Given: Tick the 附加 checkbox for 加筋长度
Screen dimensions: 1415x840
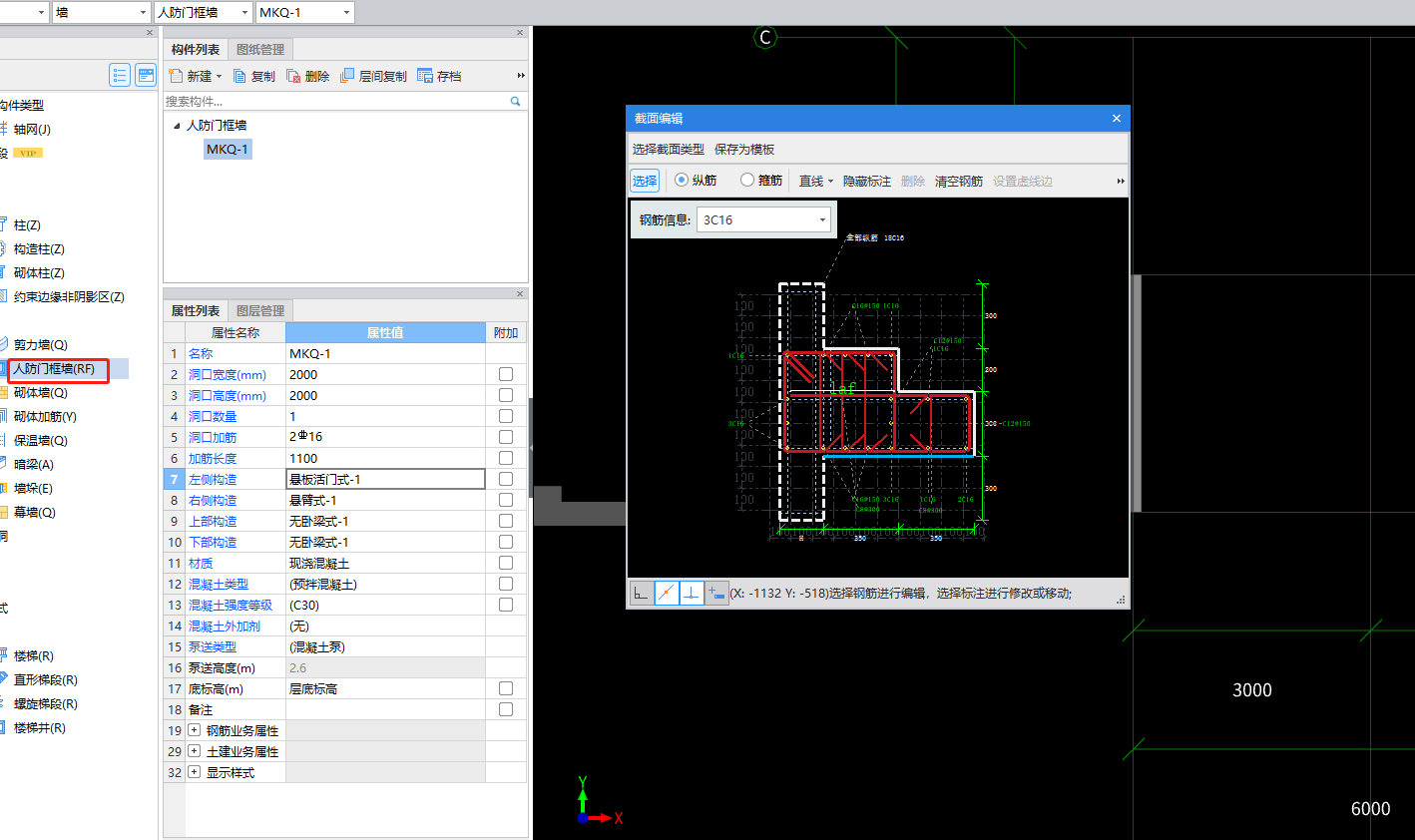Looking at the screenshot, I should [506, 458].
